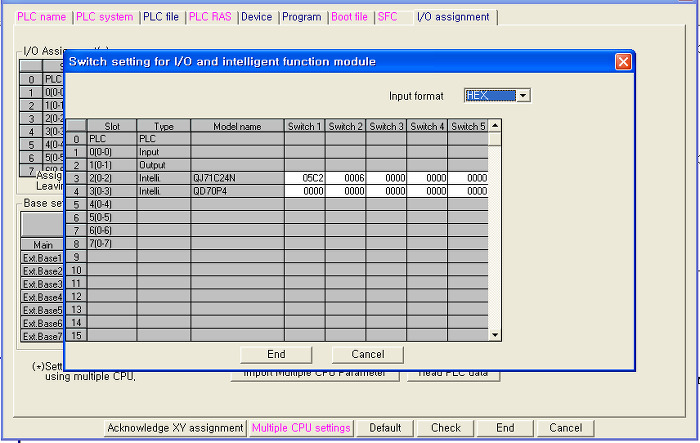Open the Input format dropdown
The height and width of the screenshot is (443, 700).
(x=523, y=96)
